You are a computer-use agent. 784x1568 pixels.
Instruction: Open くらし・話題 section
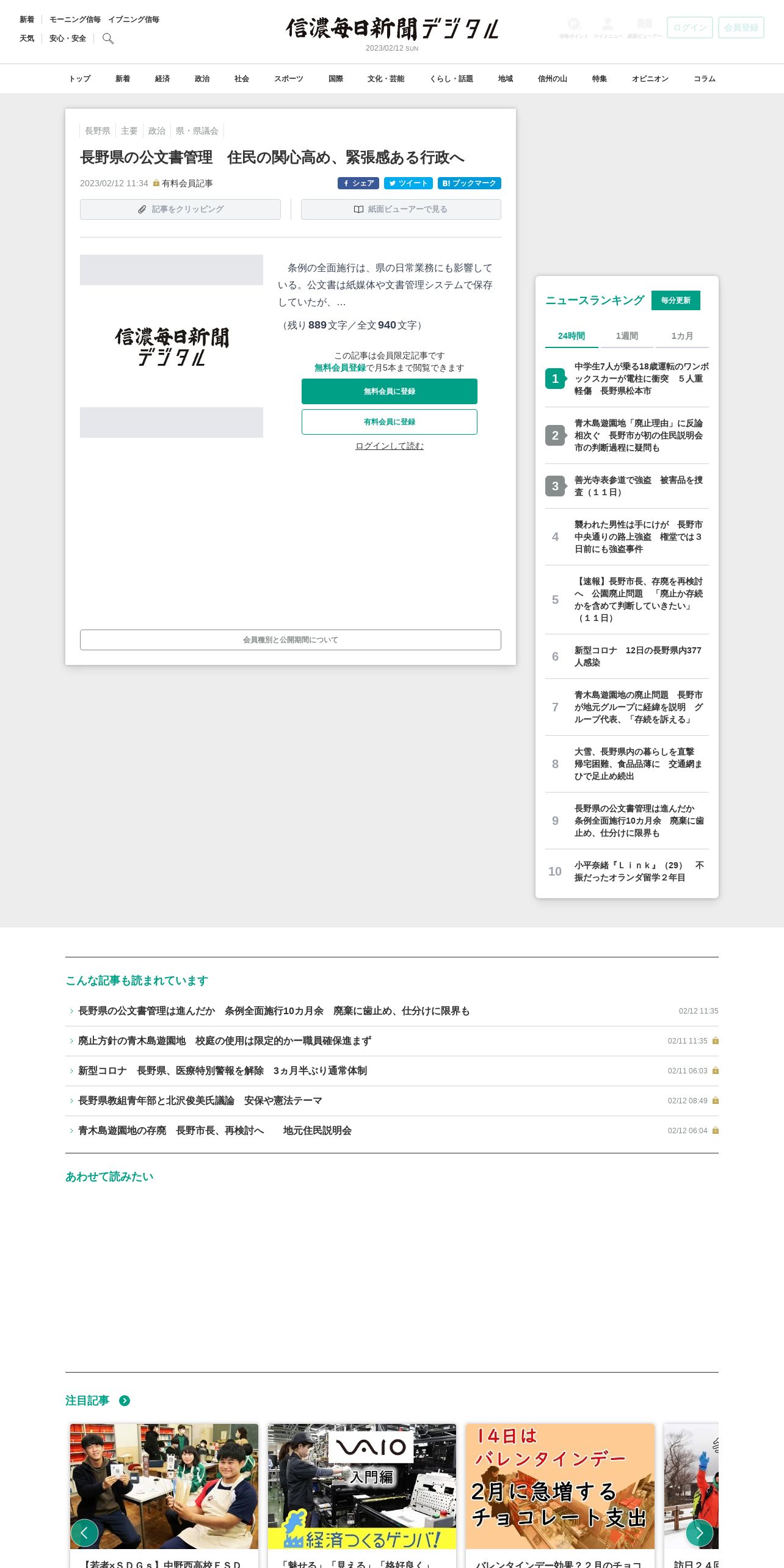click(451, 79)
